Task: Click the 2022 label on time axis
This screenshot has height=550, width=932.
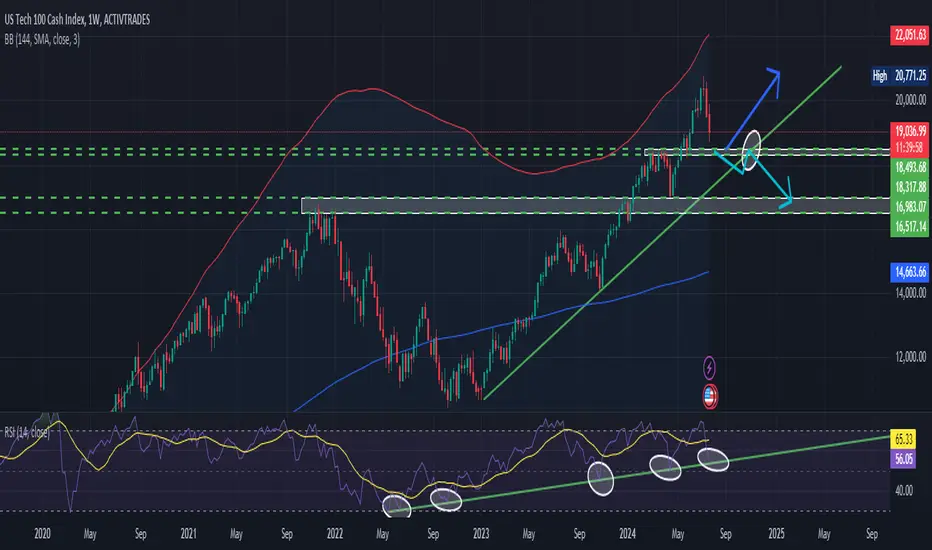Action: (335, 533)
